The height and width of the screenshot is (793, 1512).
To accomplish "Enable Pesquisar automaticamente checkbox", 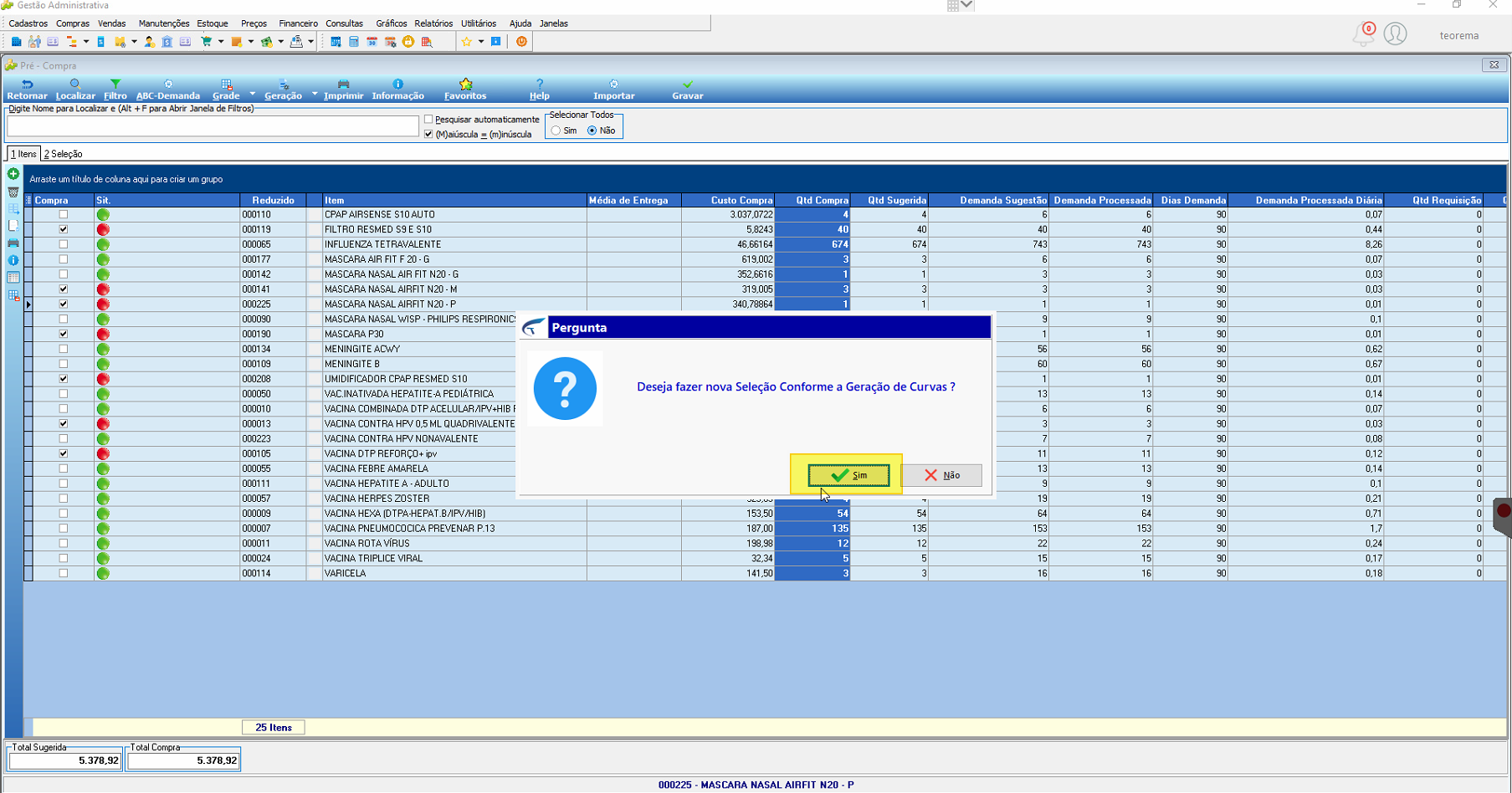I will coord(428,120).
